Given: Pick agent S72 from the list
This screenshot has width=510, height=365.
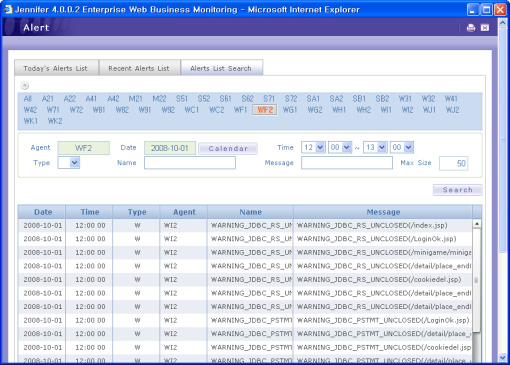Looking at the screenshot, I should (291, 99).
